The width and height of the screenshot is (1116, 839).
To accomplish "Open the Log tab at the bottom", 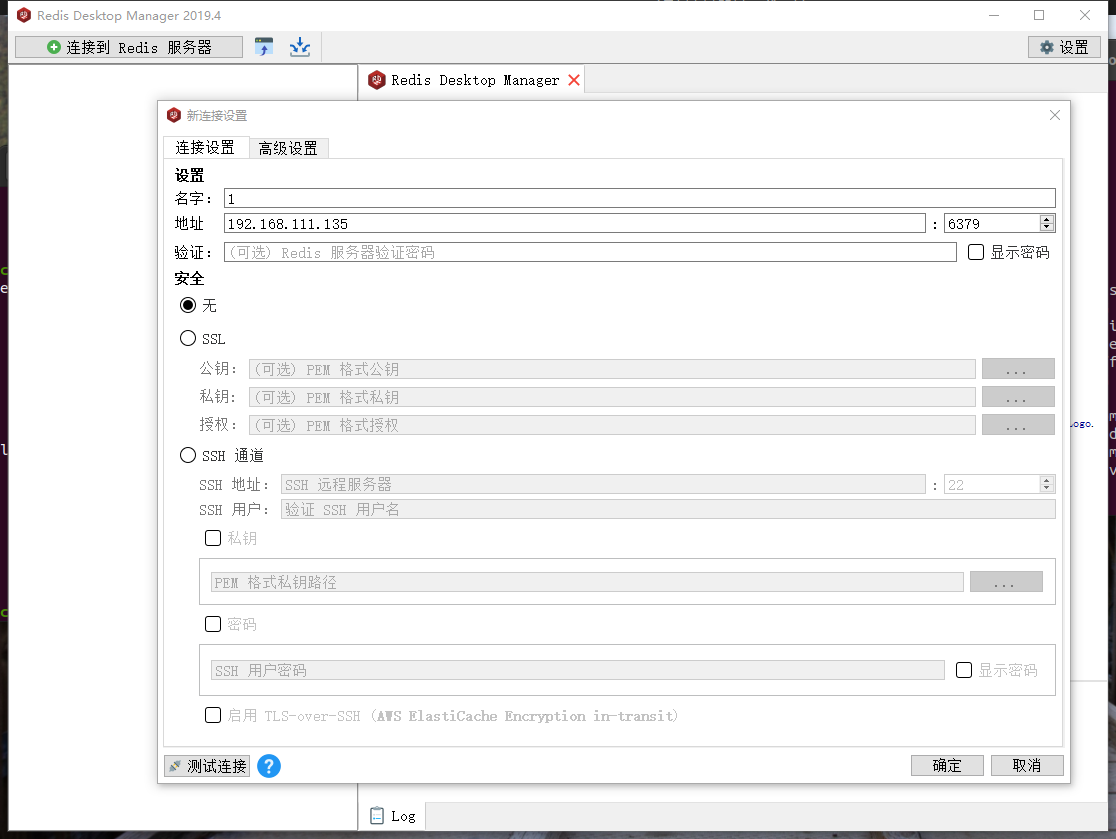I will point(394,816).
